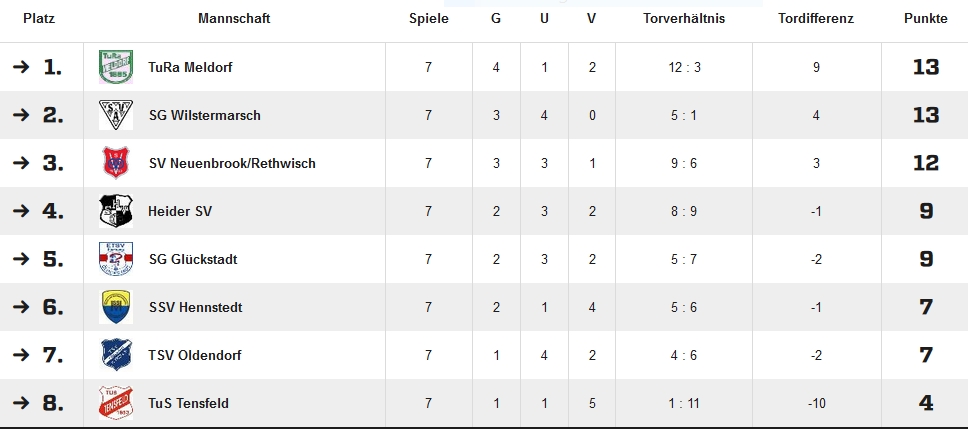Open the SV Neuenbrook/Rethwisch team name
968x429 pixels.
click(x=232, y=164)
